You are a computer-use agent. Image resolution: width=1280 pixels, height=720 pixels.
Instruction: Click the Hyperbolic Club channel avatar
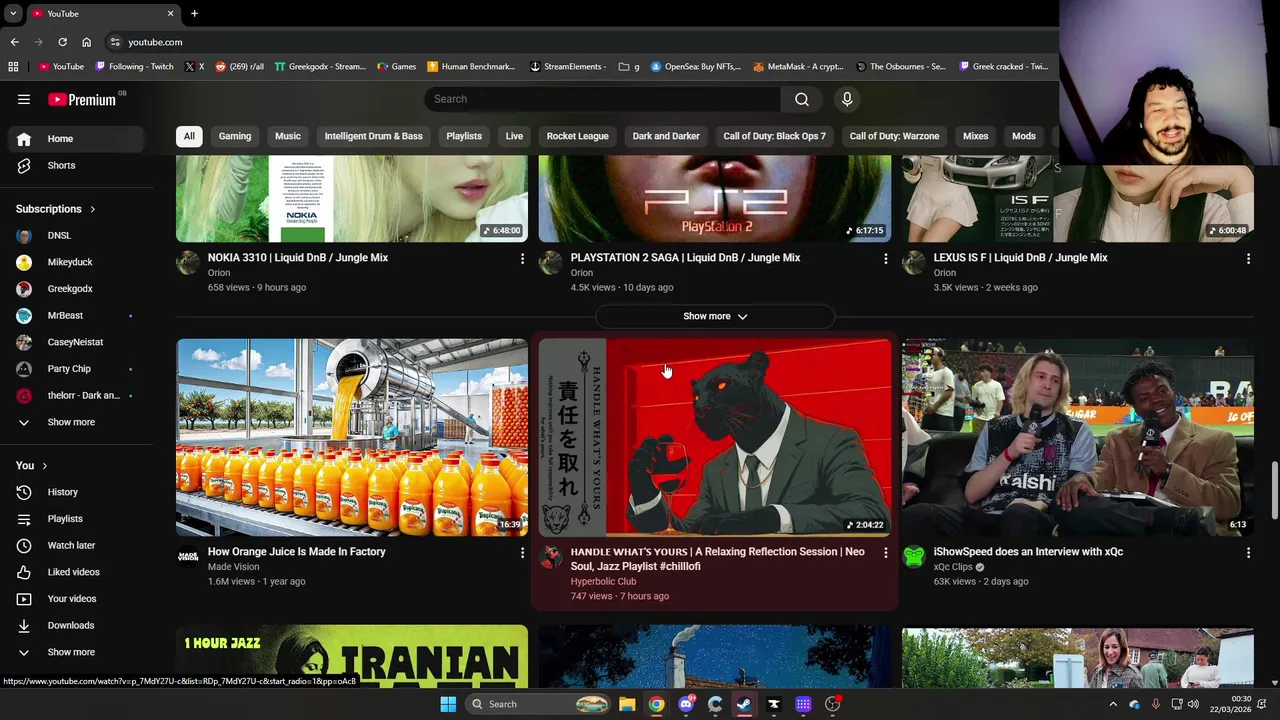(551, 557)
